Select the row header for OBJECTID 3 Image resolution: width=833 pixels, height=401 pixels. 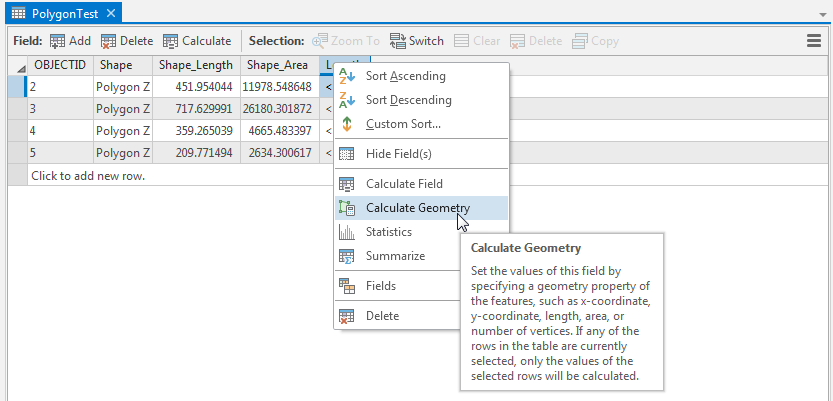18,109
